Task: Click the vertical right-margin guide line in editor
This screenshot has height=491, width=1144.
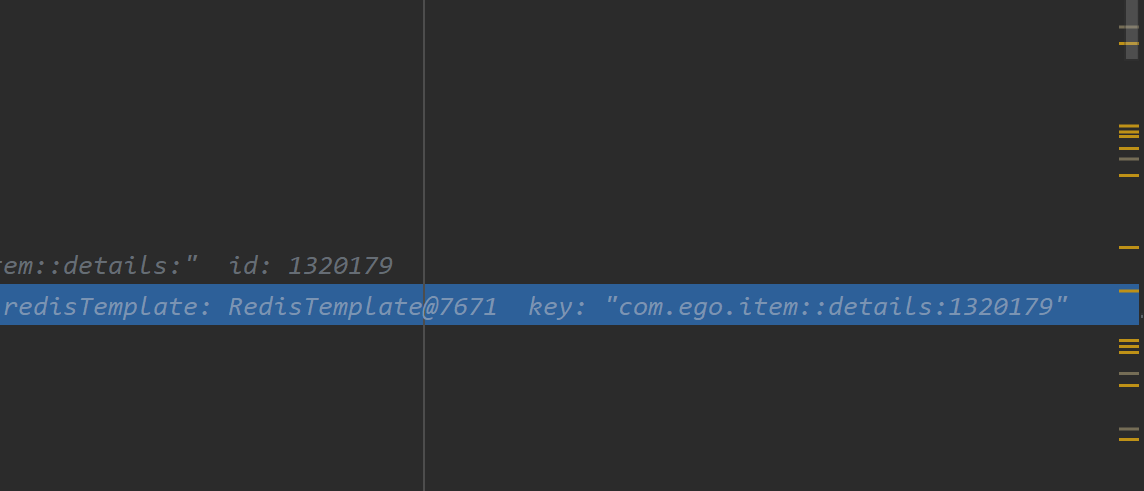Action: coord(424,146)
